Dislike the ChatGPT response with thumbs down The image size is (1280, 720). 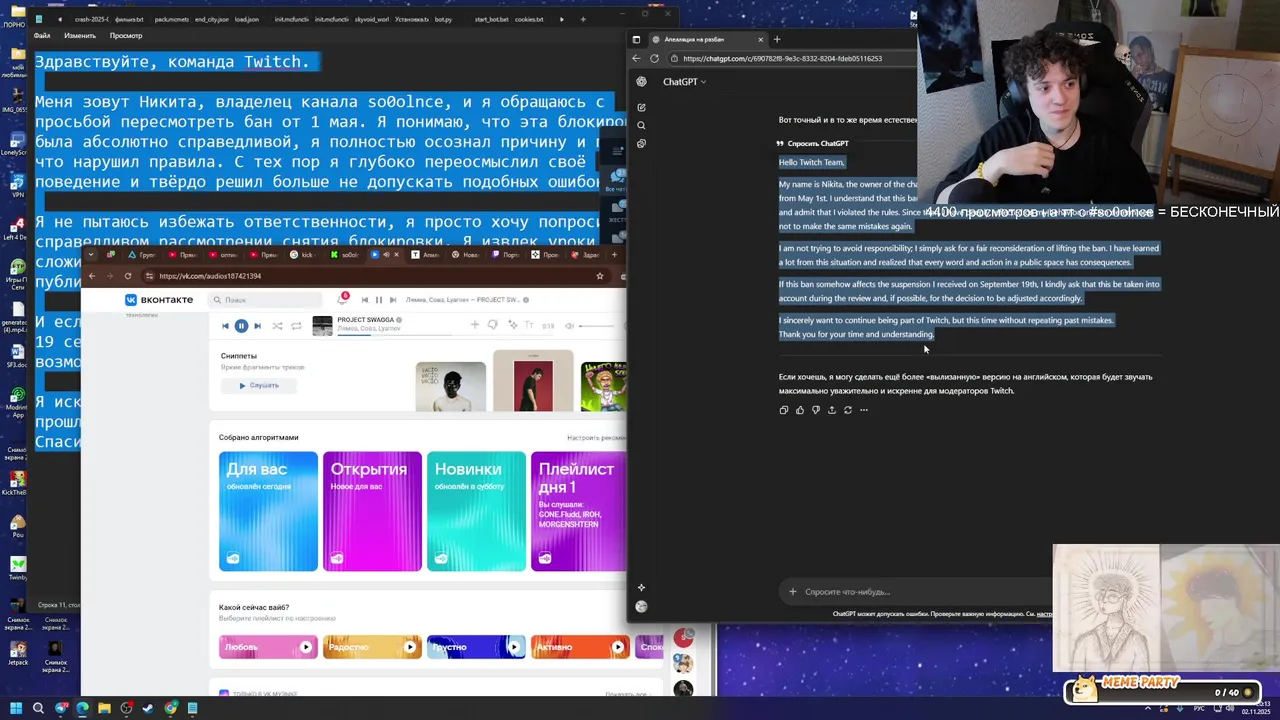(x=815, y=410)
